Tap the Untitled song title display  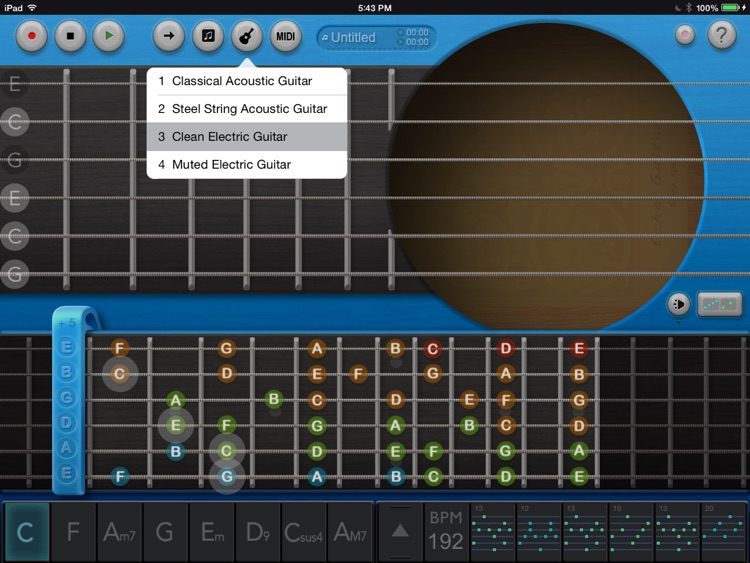(376, 37)
